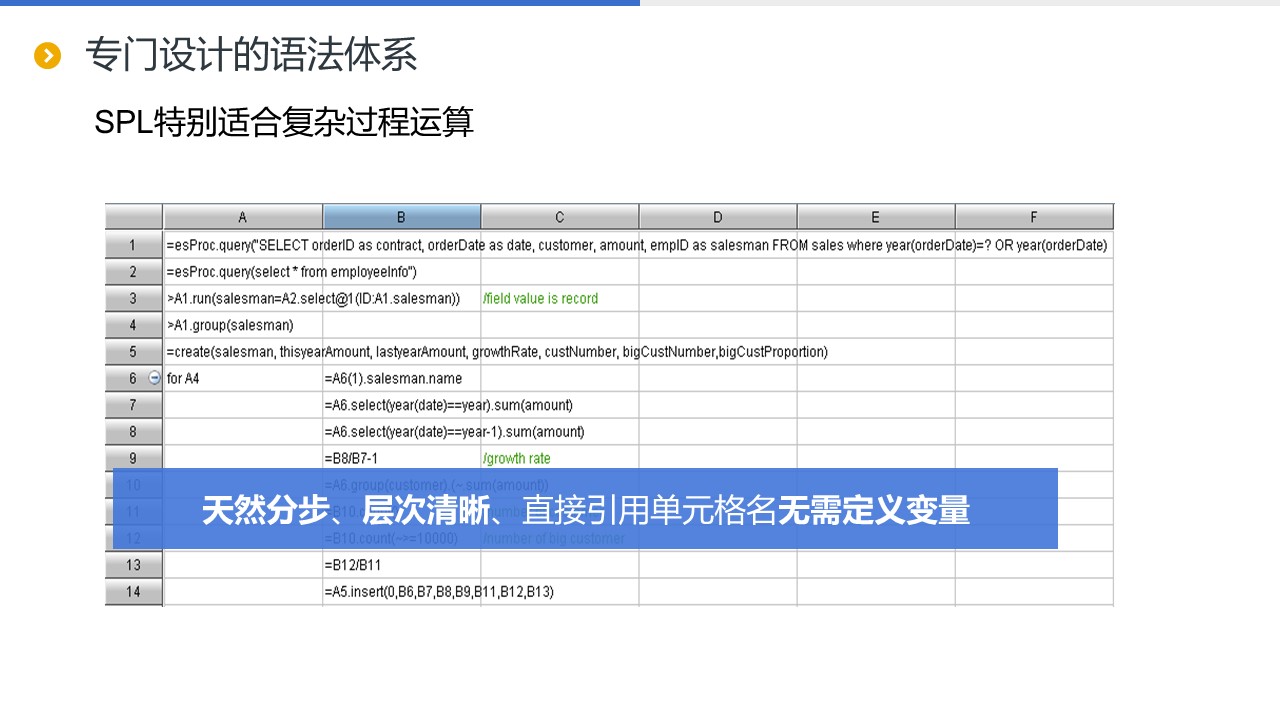Viewport: 1280px width, 720px height.
Task: Select row 14 header
Action: tap(134, 592)
